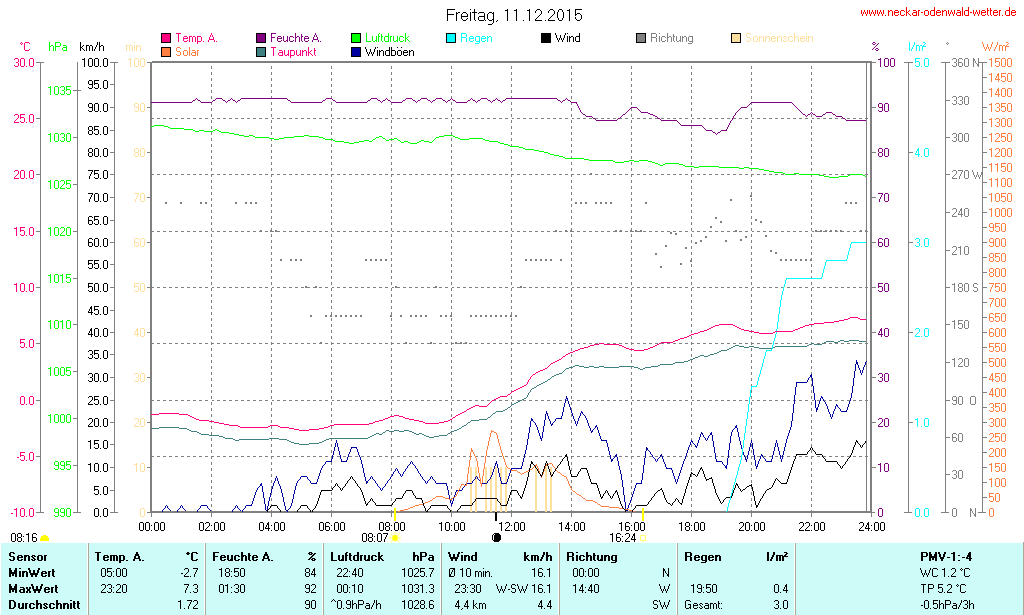Click the sunset marker at 16:24

[641, 538]
